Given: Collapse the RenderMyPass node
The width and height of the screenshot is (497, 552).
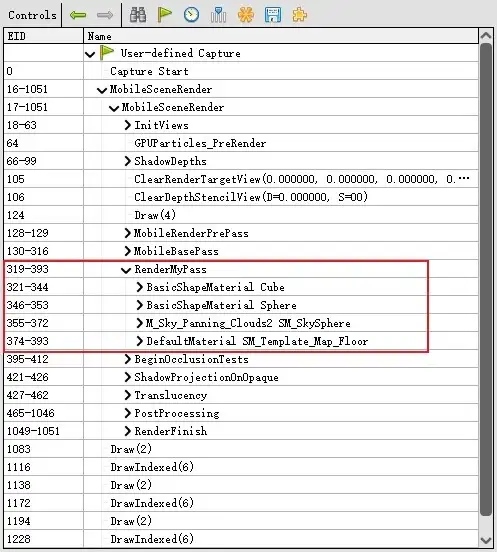Looking at the screenshot, I should 126,270.
